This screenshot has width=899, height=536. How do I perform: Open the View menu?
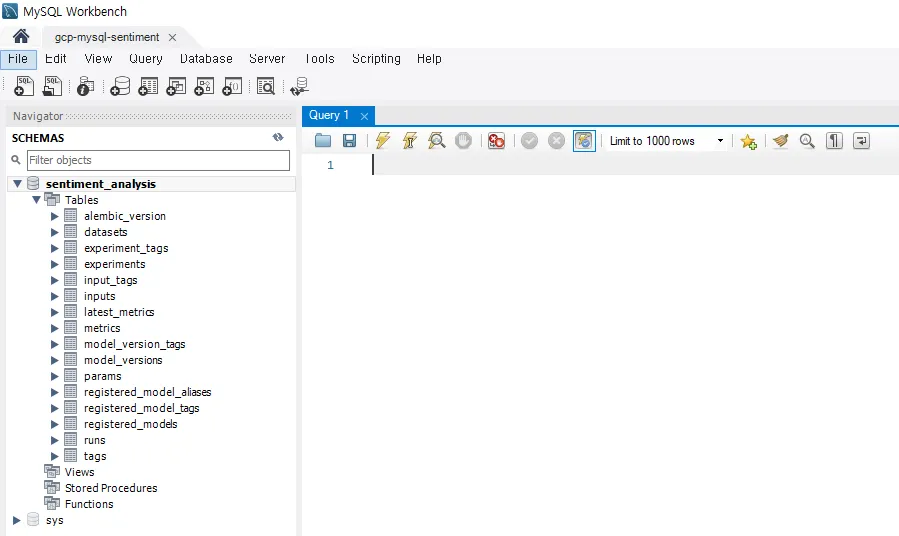coord(98,59)
